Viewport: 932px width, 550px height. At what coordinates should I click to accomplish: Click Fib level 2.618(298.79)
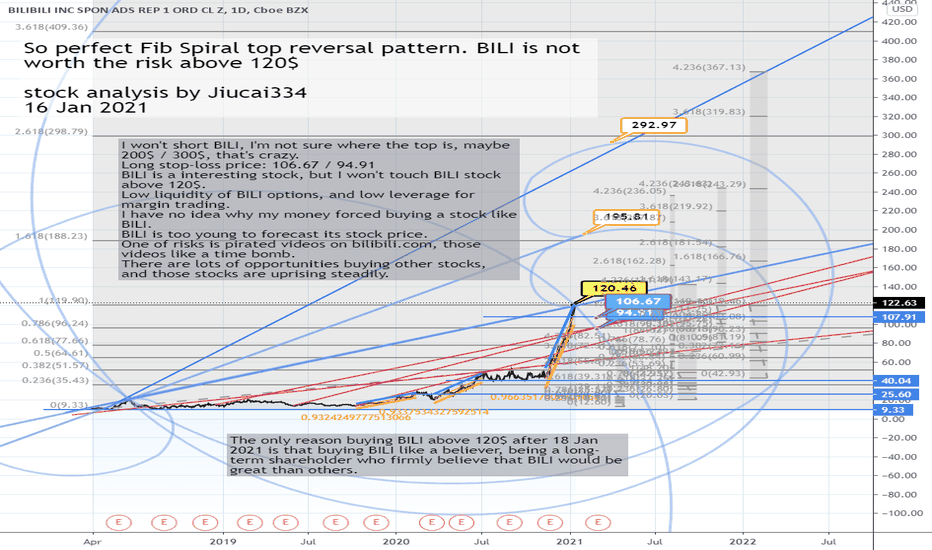[x=52, y=131]
